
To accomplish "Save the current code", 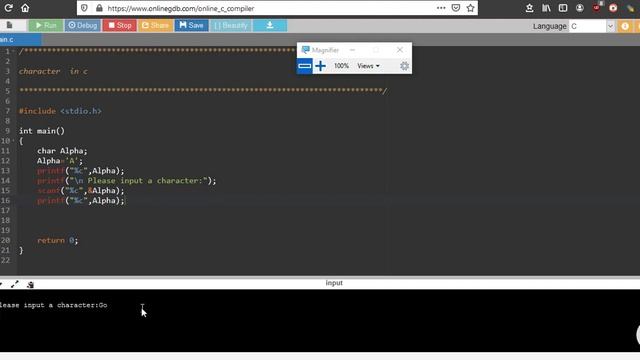I will click(191, 25).
